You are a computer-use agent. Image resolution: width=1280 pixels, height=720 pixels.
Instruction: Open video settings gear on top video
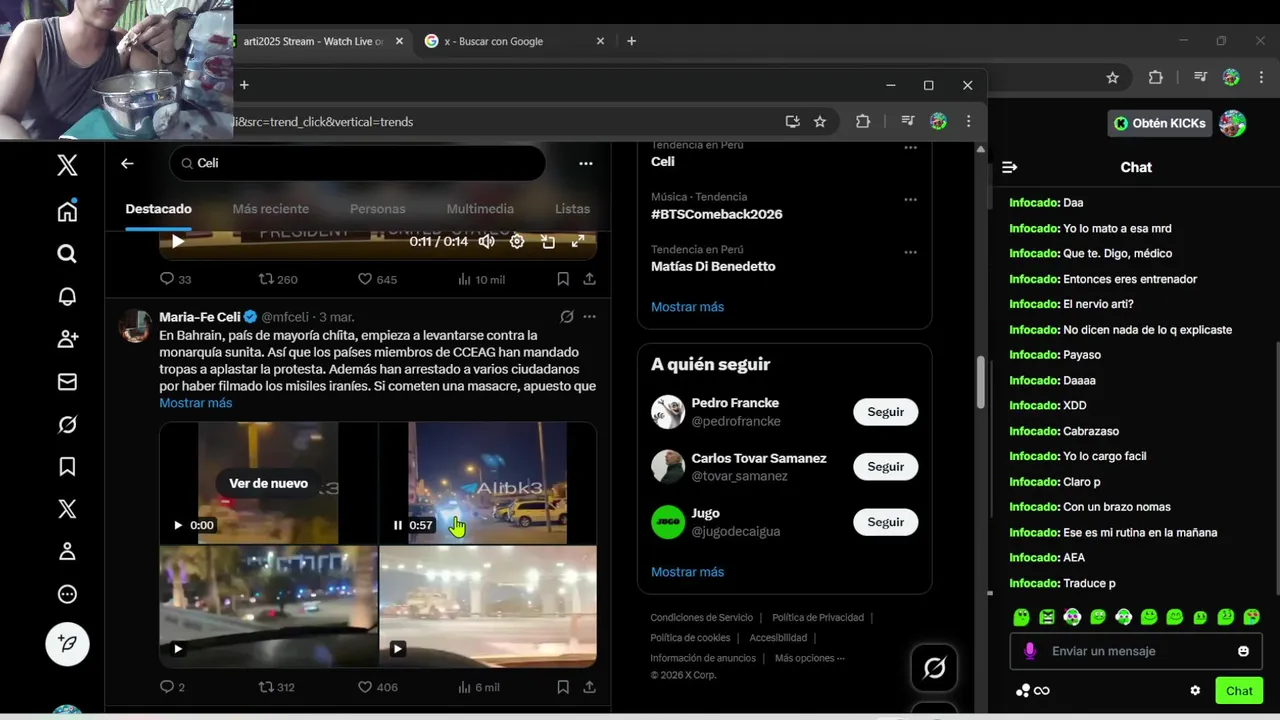tap(517, 241)
